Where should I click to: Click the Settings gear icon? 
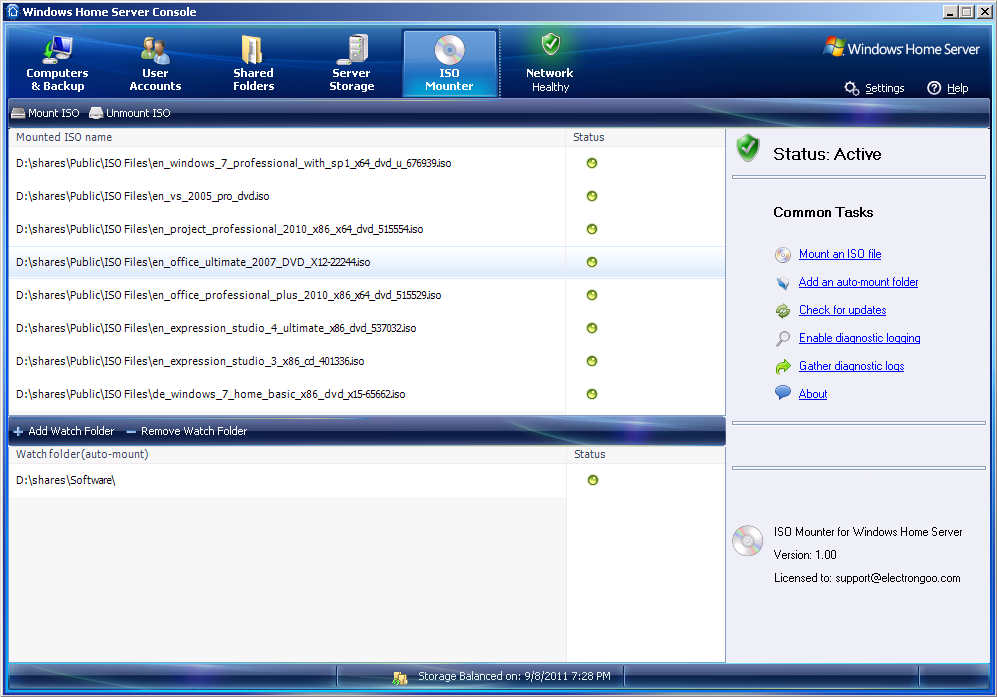851,88
